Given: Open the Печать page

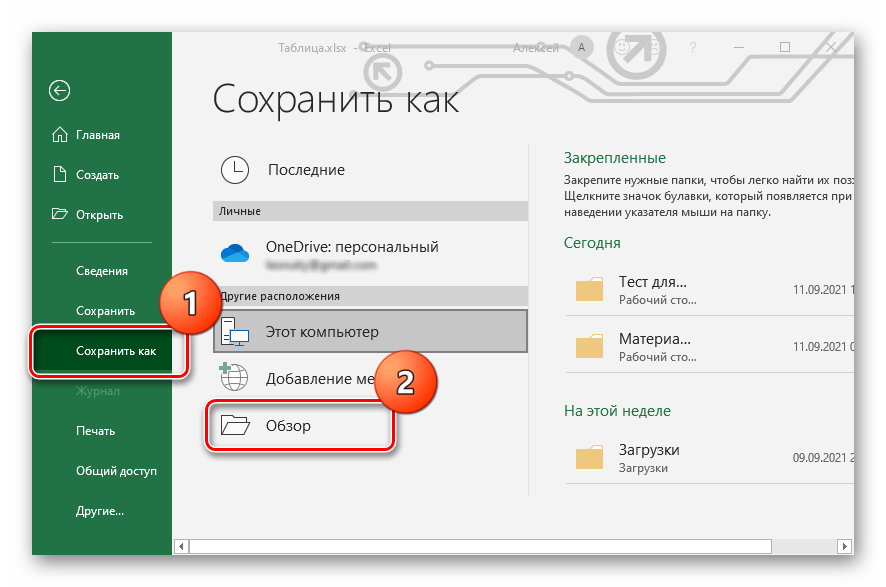Looking at the screenshot, I should (96, 431).
